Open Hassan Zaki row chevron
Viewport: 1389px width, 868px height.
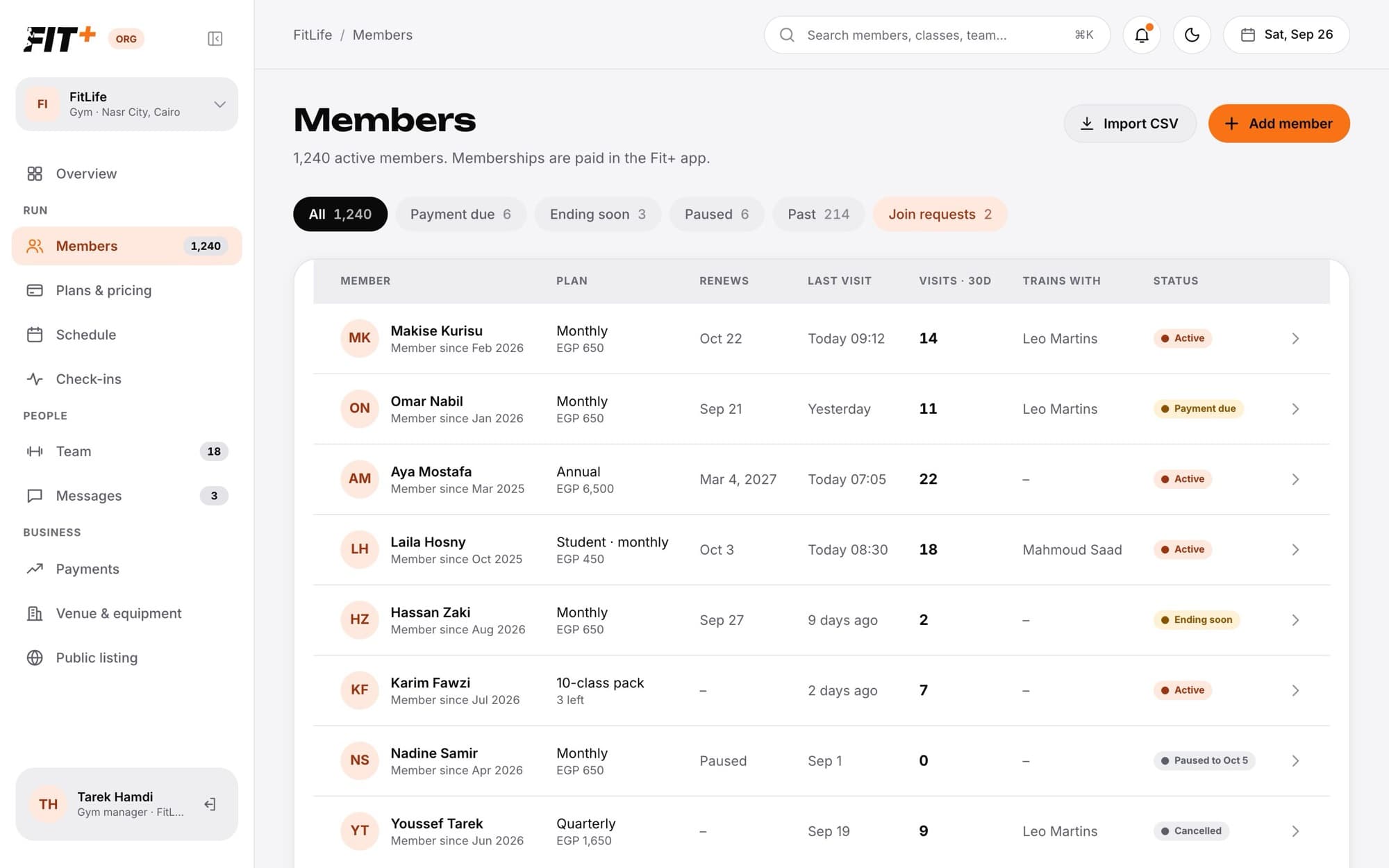click(1295, 620)
